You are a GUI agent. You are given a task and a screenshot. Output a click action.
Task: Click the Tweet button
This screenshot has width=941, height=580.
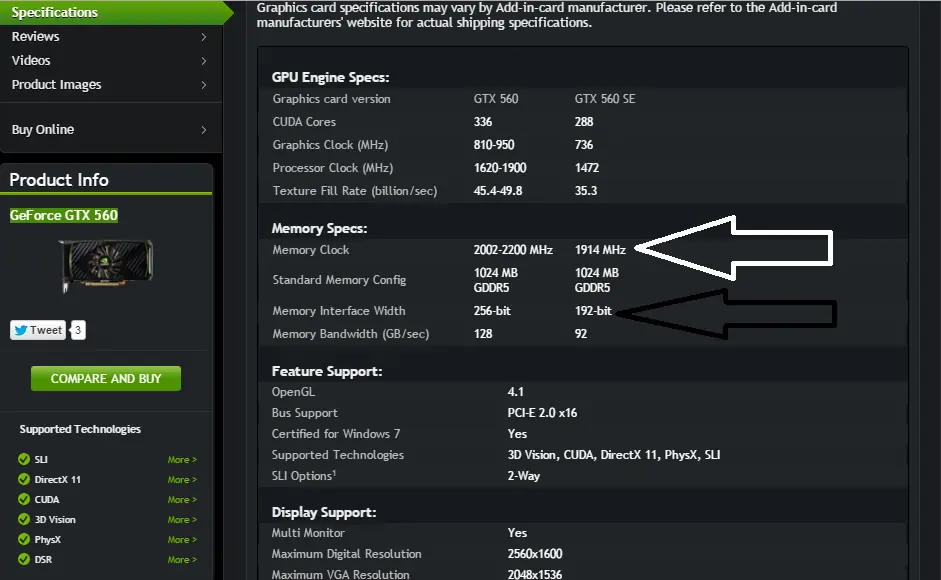click(38, 330)
